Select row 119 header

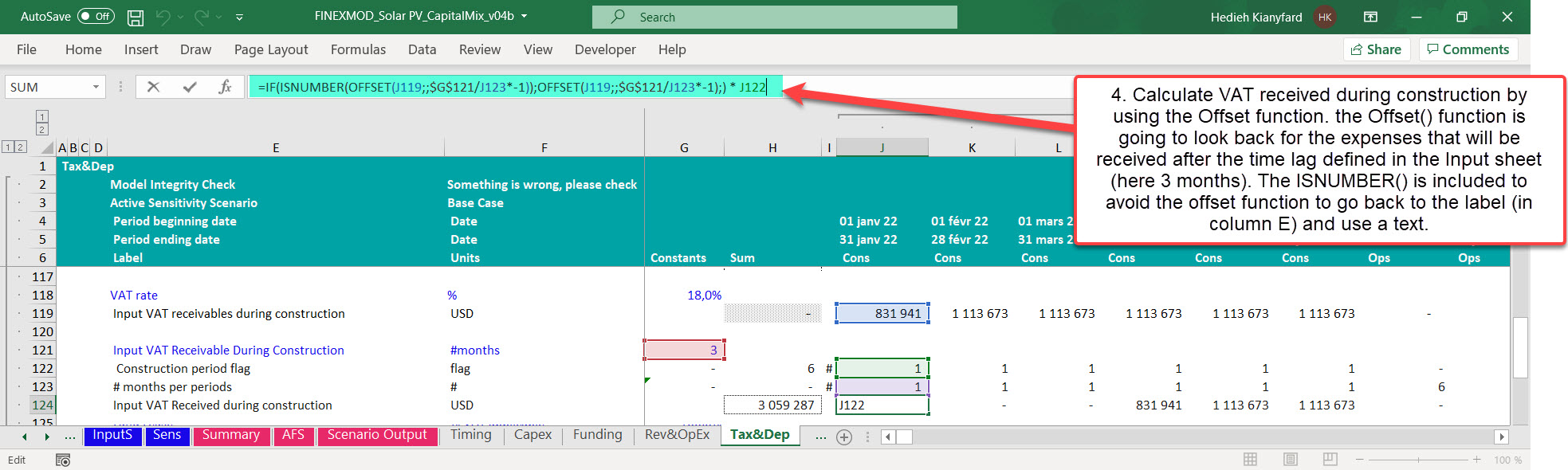coord(42,313)
